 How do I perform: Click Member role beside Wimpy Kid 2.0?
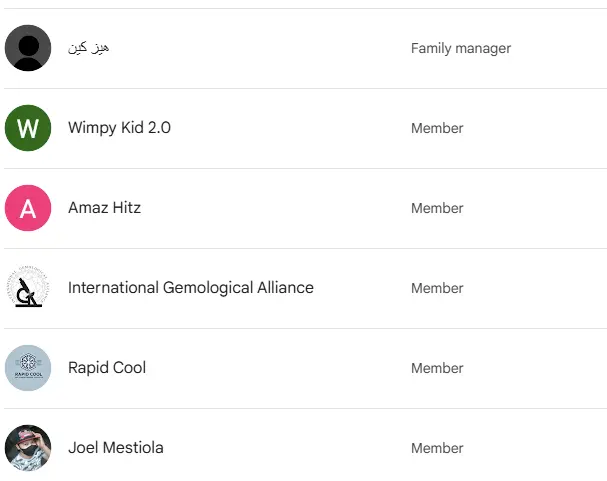pyautogui.click(x=437, y=128)
